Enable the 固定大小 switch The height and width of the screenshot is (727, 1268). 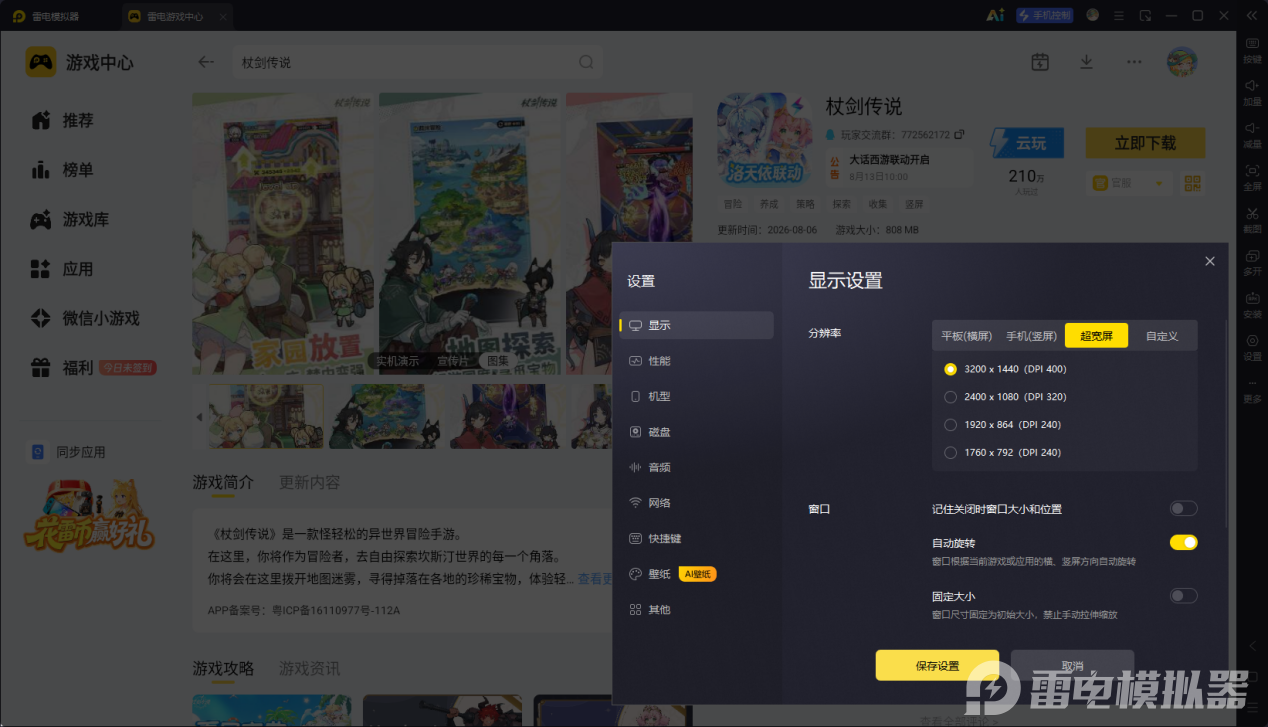pos(1183,596)
